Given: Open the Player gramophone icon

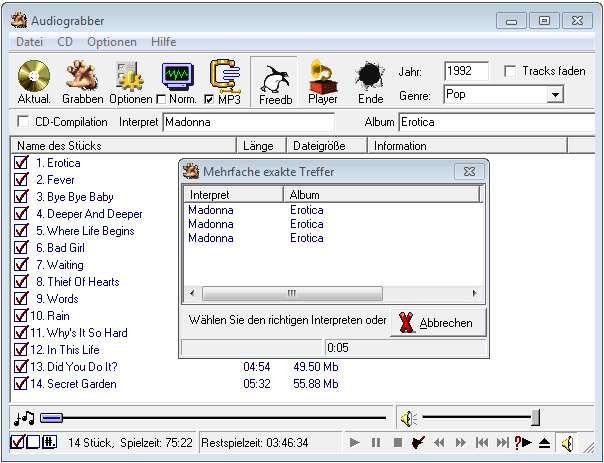Looking at the screenshot, I should pyautogui.click(x=322, y=76).
